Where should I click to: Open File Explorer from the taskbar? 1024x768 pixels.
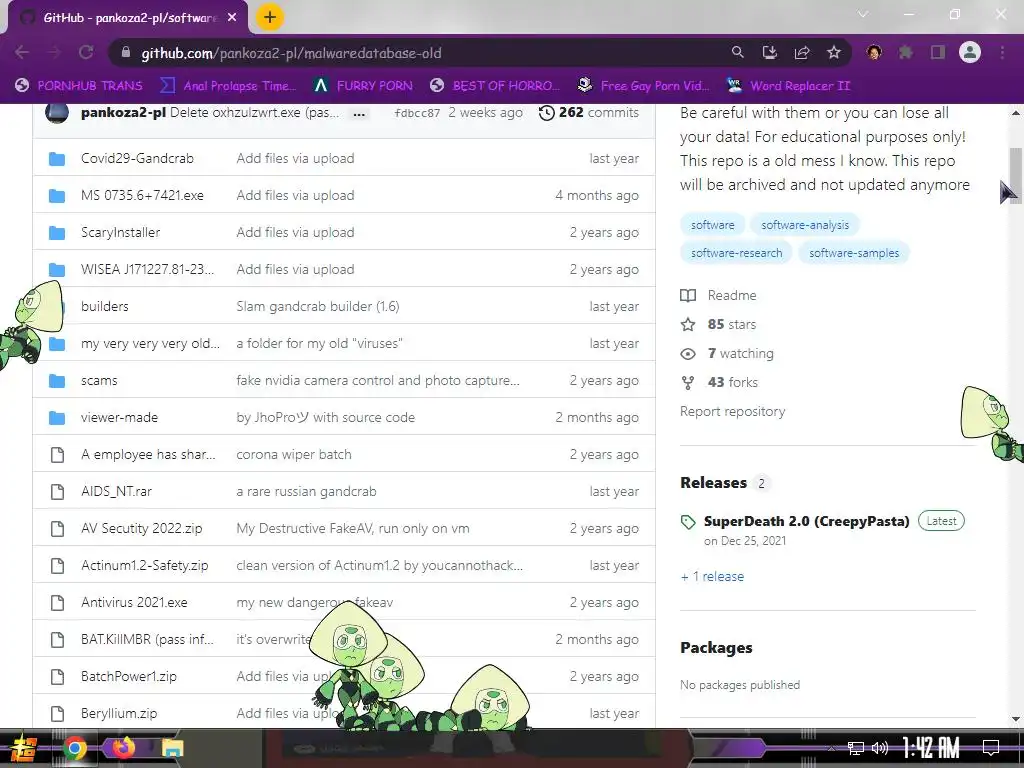click(172, 748)
